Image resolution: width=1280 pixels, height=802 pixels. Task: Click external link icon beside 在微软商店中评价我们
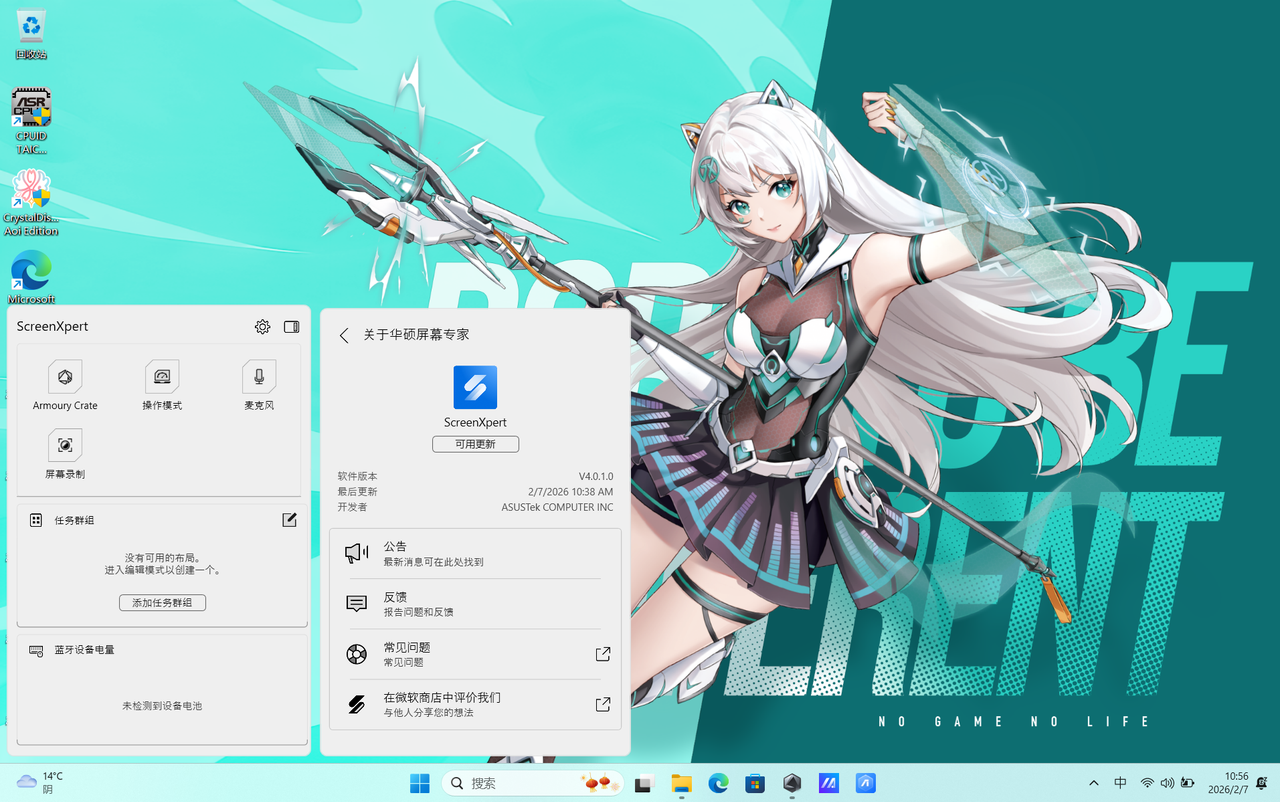click(603, 704)
